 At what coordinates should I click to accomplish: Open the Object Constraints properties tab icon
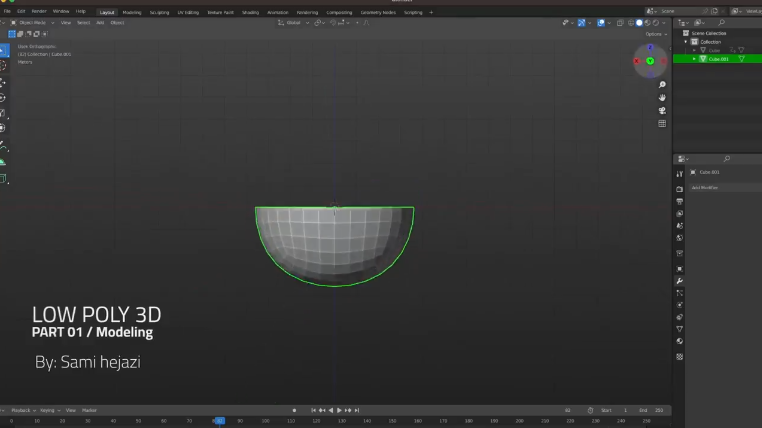coord(679,317)
